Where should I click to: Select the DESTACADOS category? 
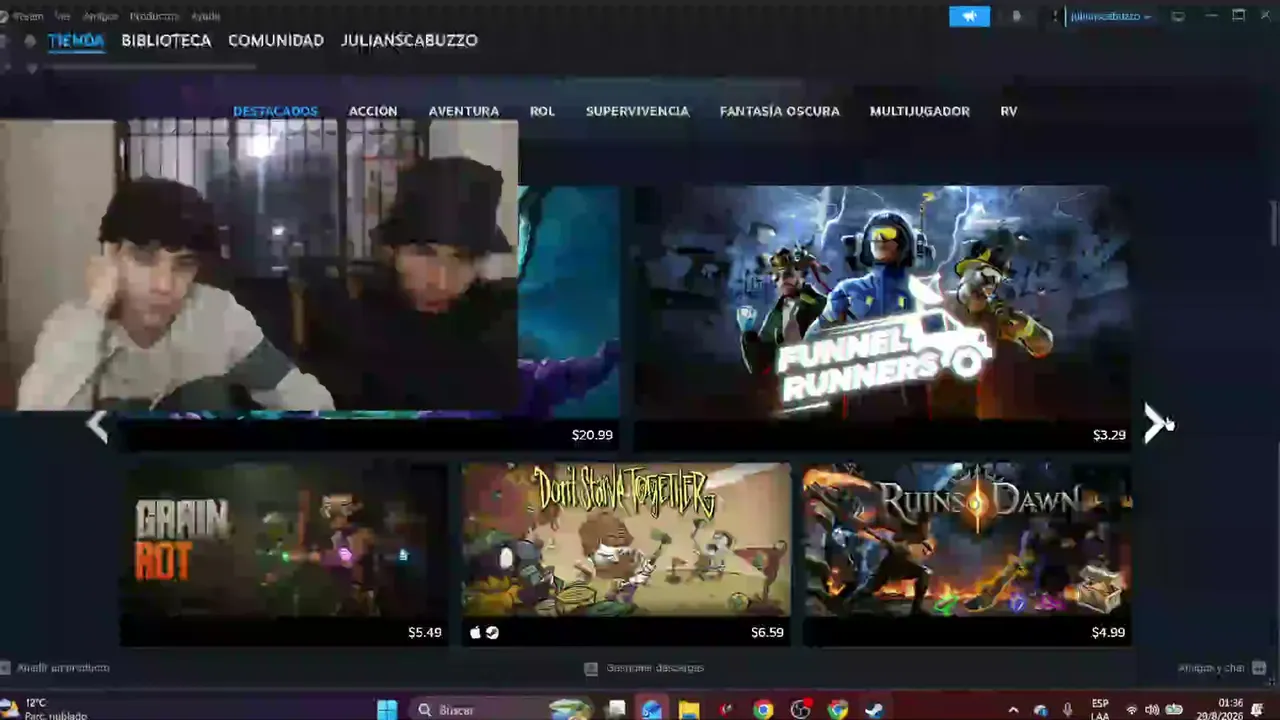(275, 111)
